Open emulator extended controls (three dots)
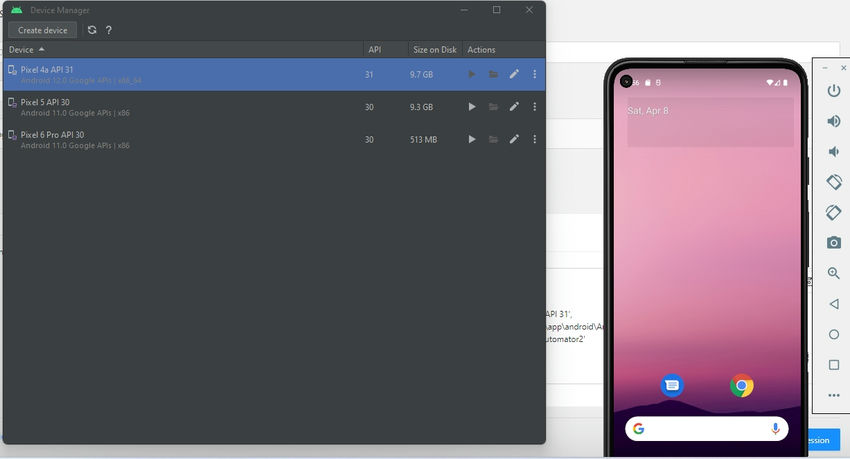The height and width of the screenshot is (459, 850). tap(834, 396)
